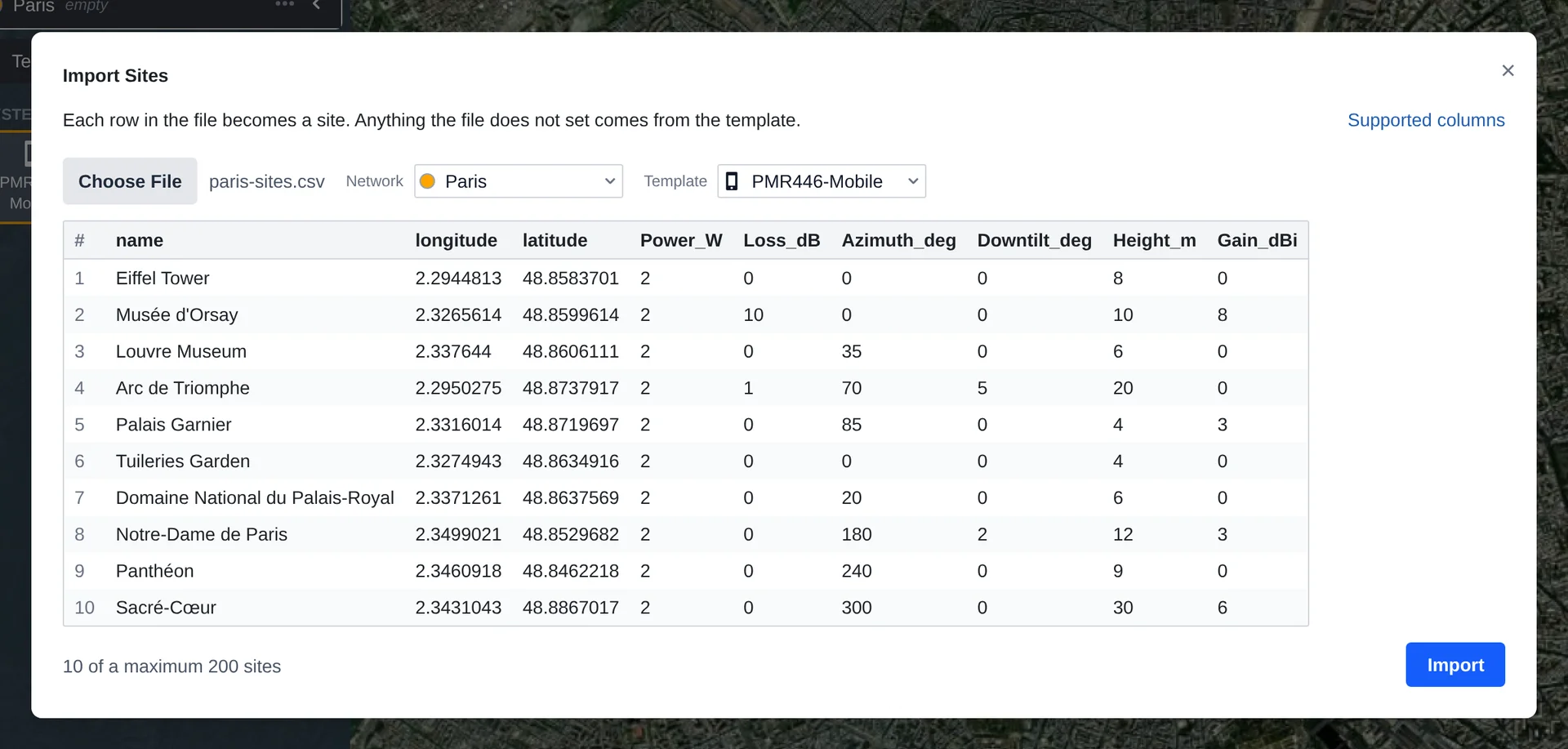Click Gain value 8 for Musée d'Orsay
This screenshot has height=749, width=1568.
[x=1223, y=314]
